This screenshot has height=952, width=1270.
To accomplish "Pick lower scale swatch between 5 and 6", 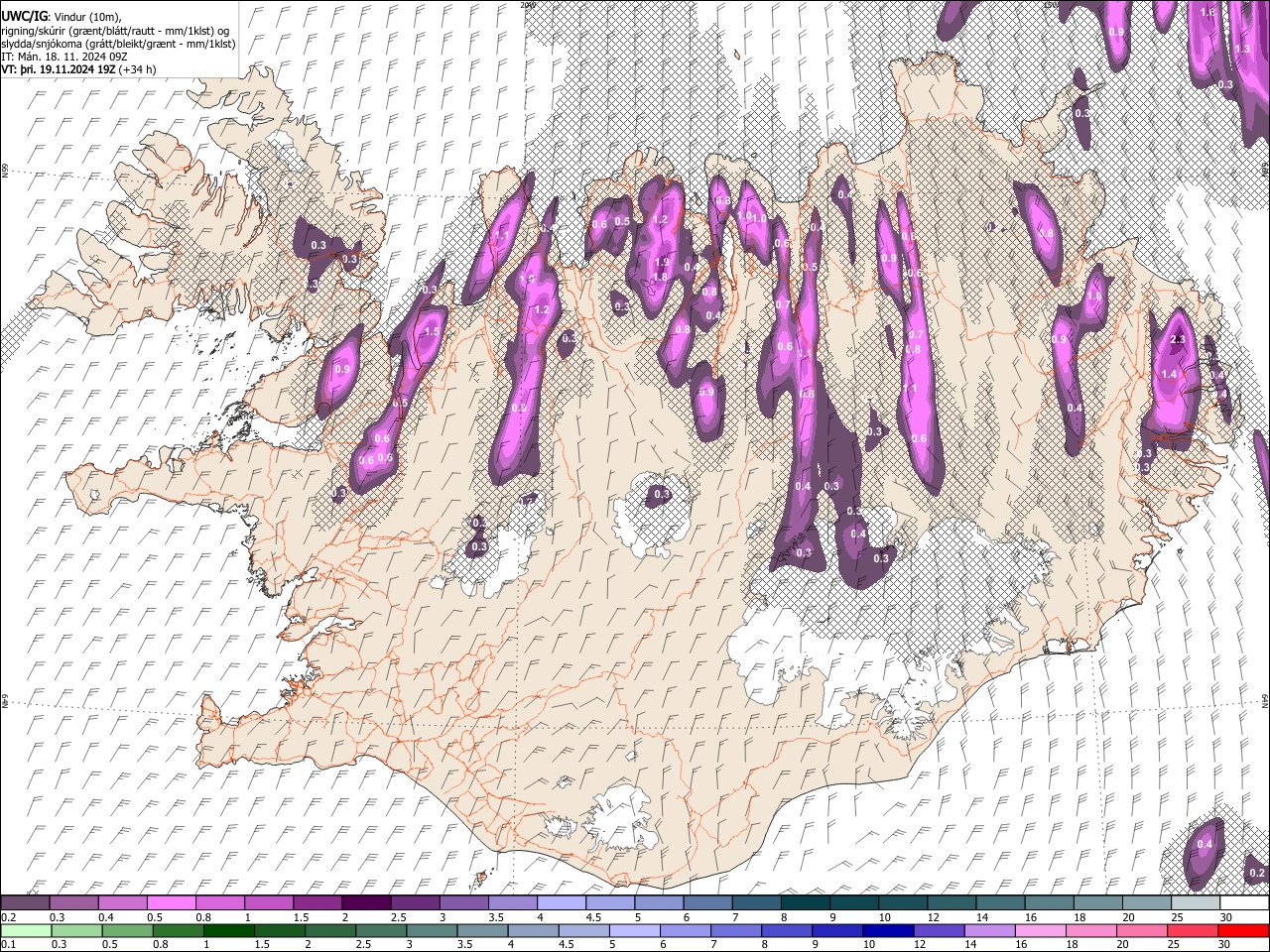I will (635, 930).
